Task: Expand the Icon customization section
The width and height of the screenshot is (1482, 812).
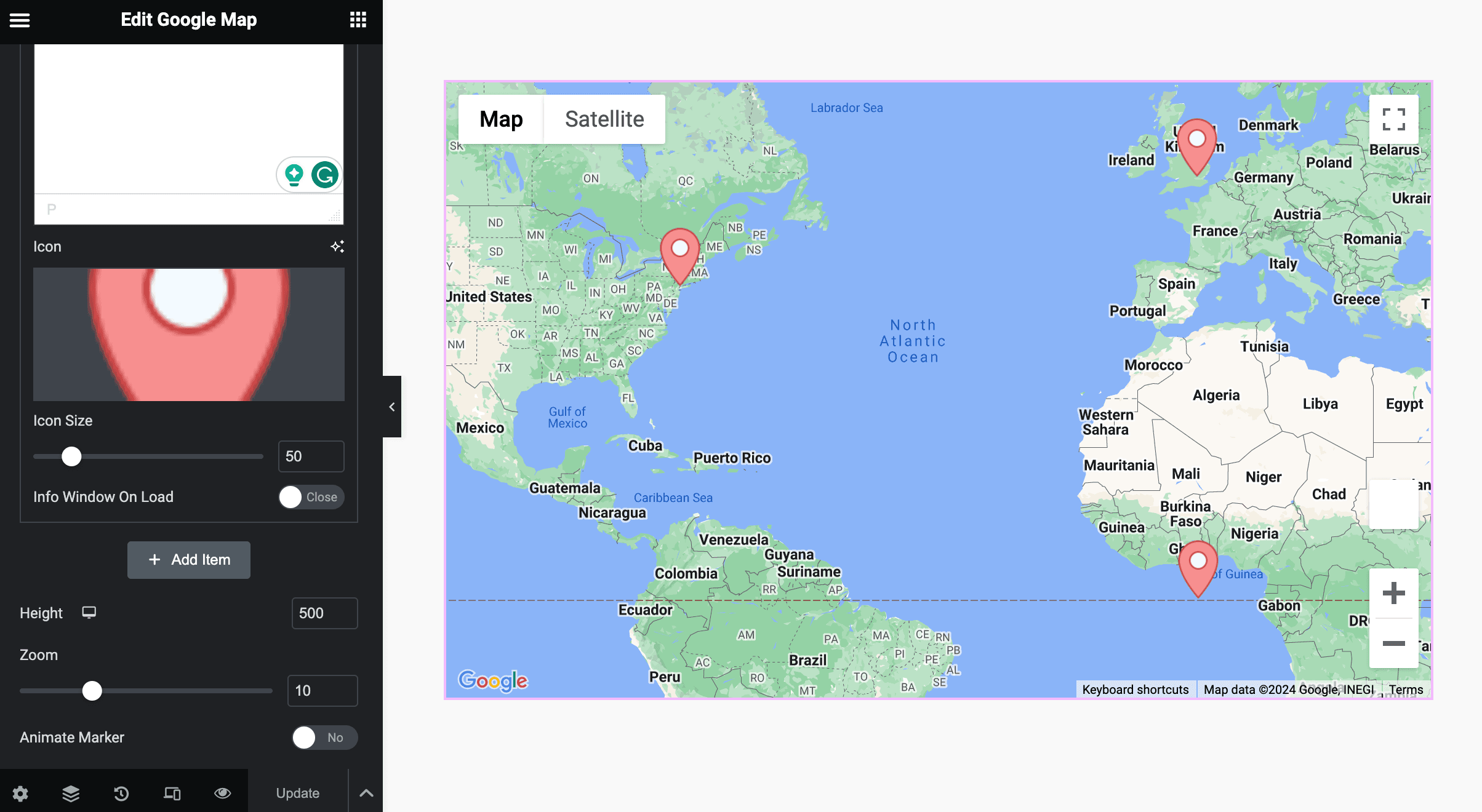Action: tap(338, 246)
